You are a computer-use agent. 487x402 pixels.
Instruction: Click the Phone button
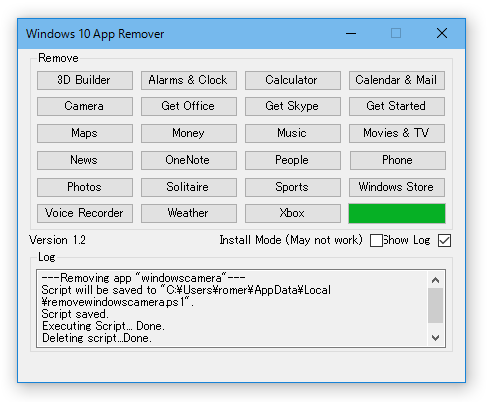tap(397, 160)
